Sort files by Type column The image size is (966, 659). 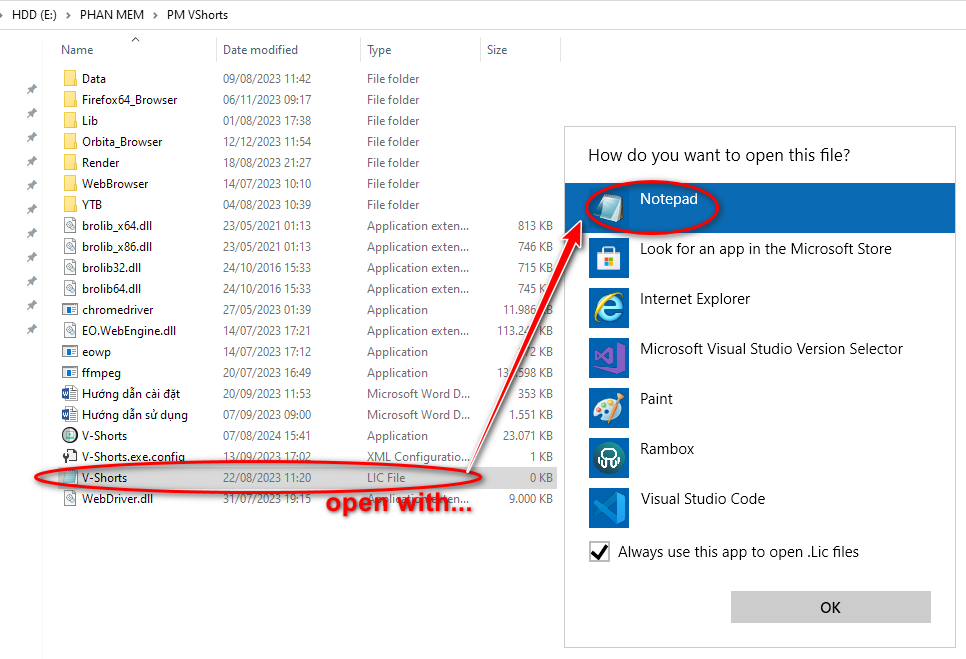point(379,50)
